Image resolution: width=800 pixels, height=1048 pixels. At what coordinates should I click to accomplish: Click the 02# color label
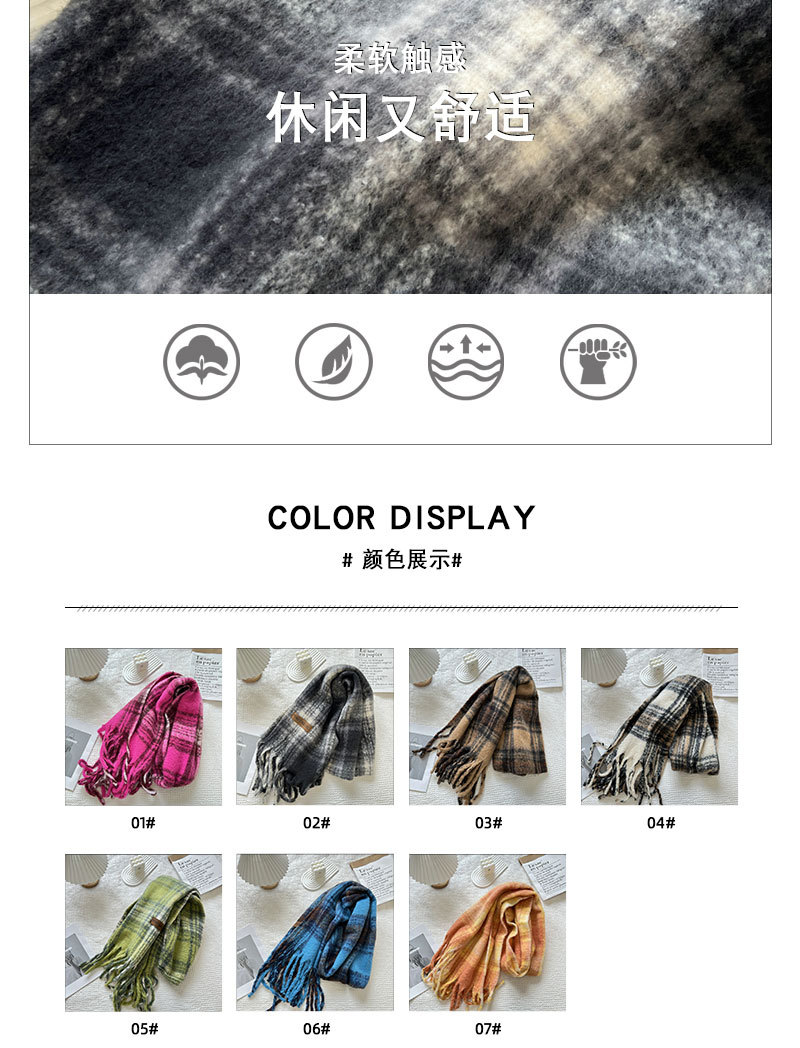click(x=317, y=823)
